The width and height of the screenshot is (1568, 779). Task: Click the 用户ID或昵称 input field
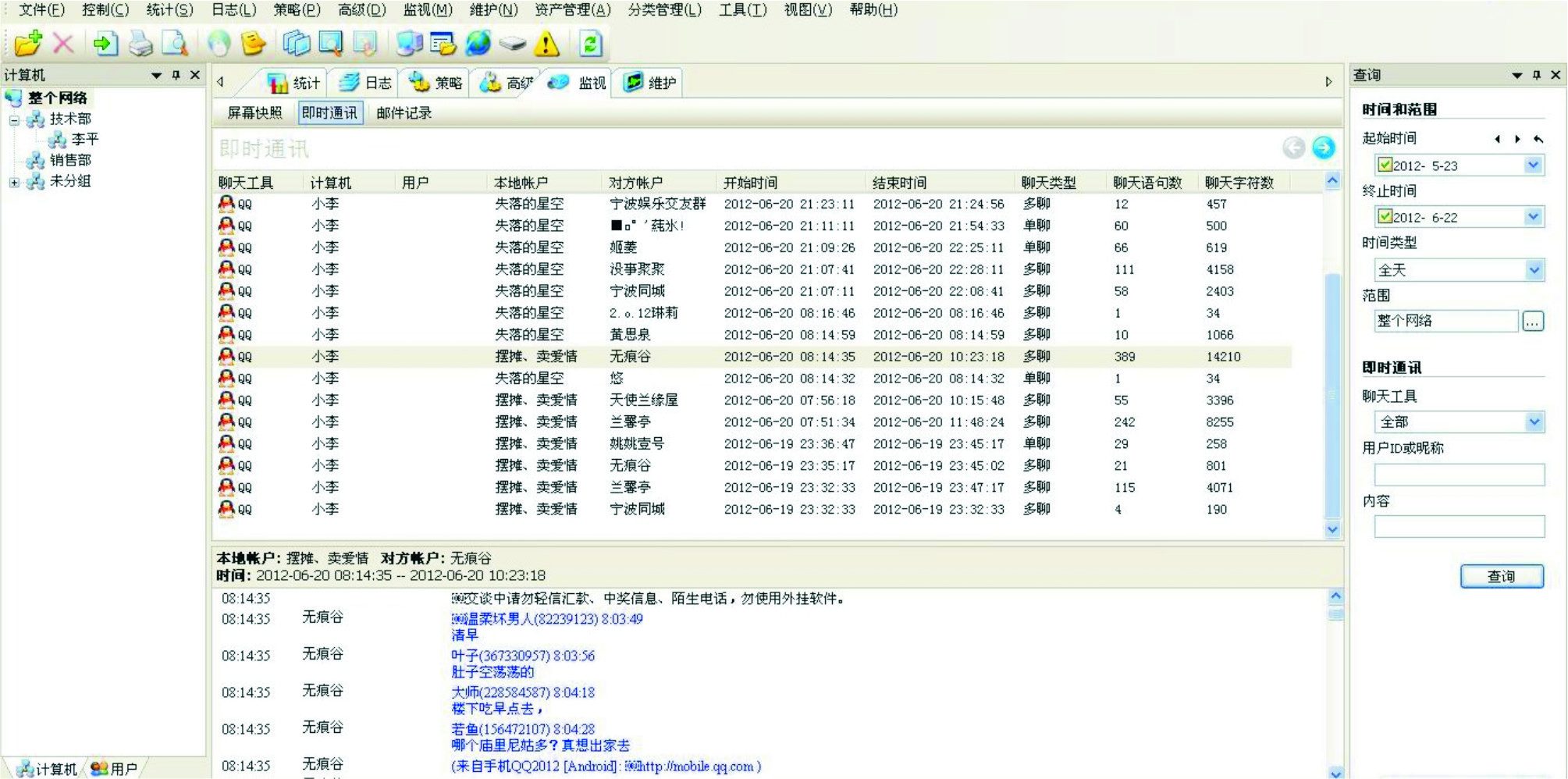1459,474
